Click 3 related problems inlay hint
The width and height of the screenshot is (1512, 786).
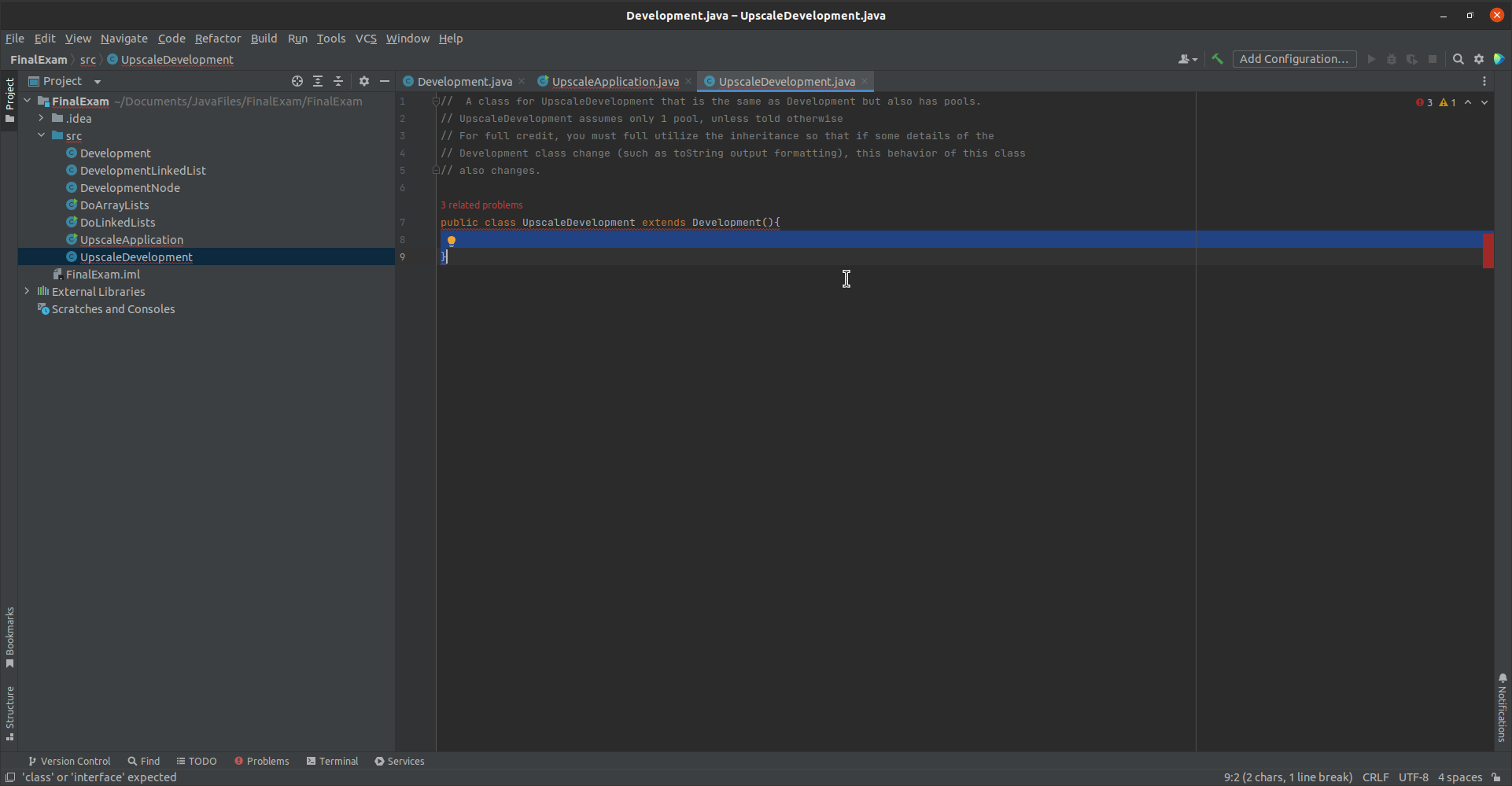tap(481, 205)
